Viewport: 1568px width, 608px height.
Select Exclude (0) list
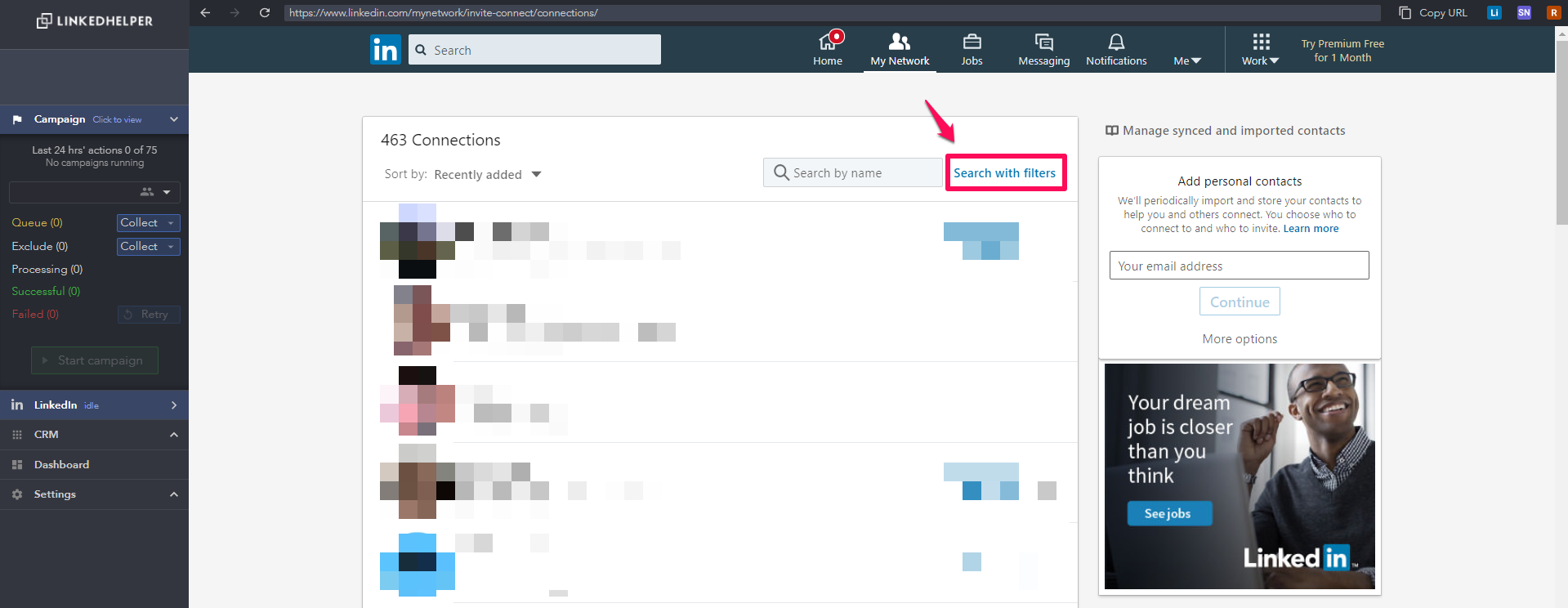[39, 246]
